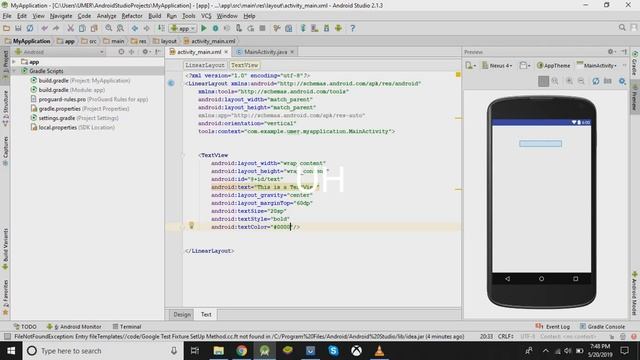The width and height of the screenshot is (640, 360).
Task: Click the intention lightbulb in the gutter
Action: [x=191, y=225]
